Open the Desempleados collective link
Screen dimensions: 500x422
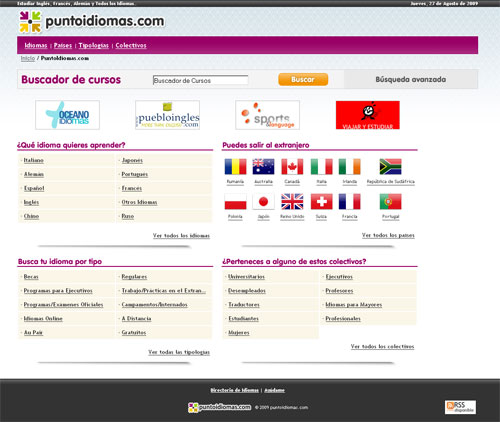point(247,291)
